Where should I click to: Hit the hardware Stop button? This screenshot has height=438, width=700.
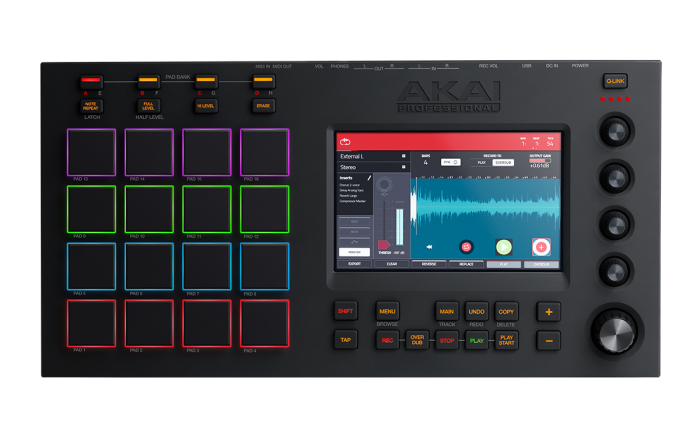(x=447, y=340)
